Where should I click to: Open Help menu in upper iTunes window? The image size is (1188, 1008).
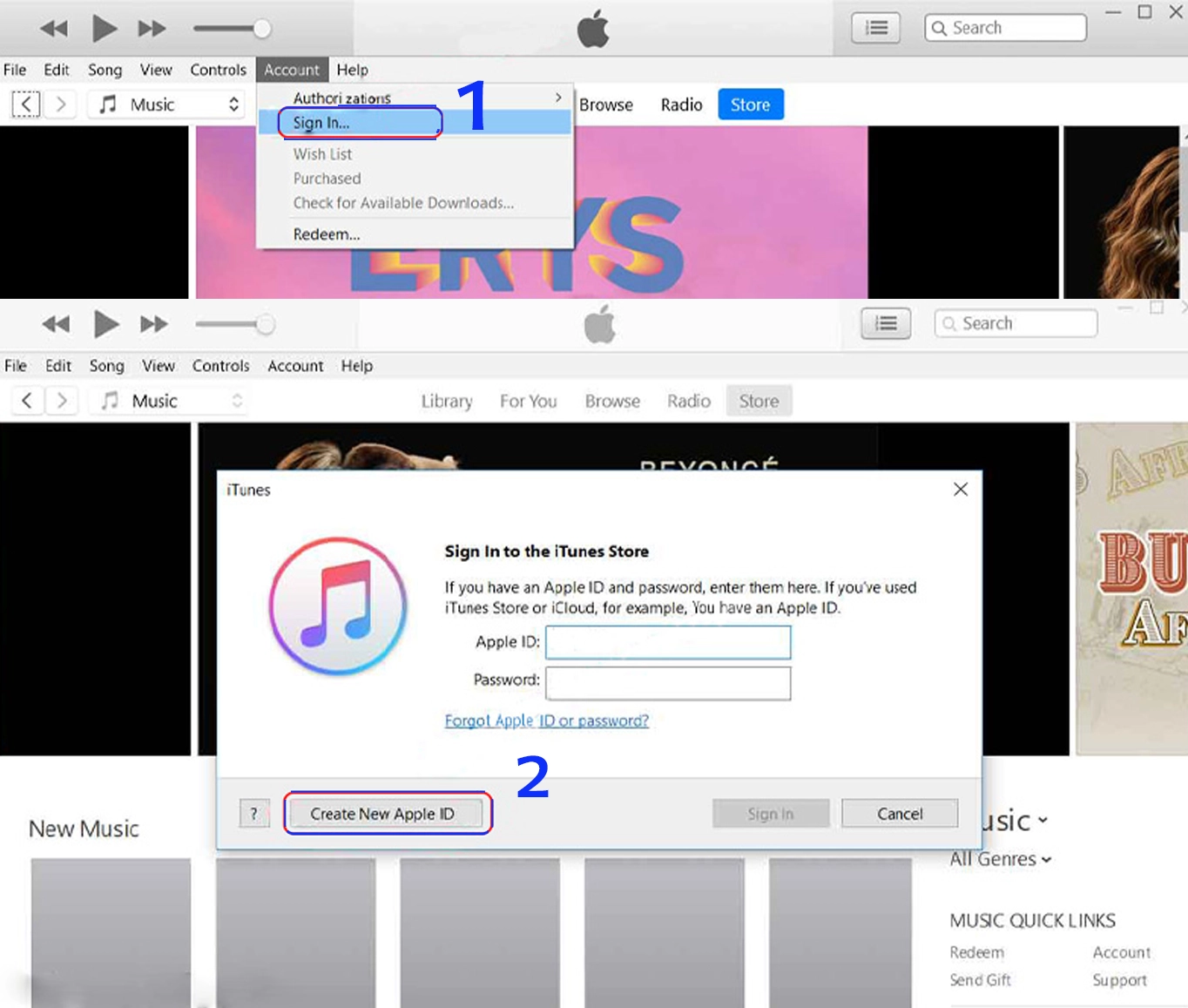coord(353,70)
